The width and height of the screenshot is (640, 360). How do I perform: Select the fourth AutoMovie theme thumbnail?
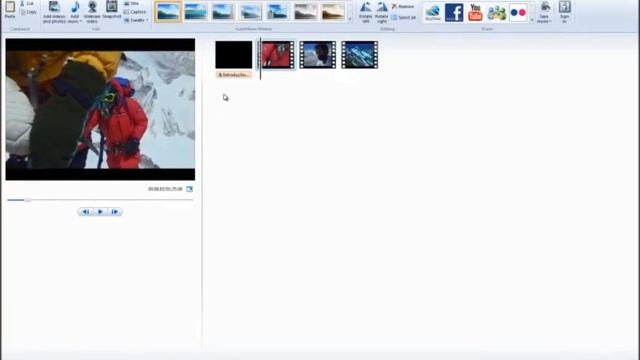click(250, 12)
